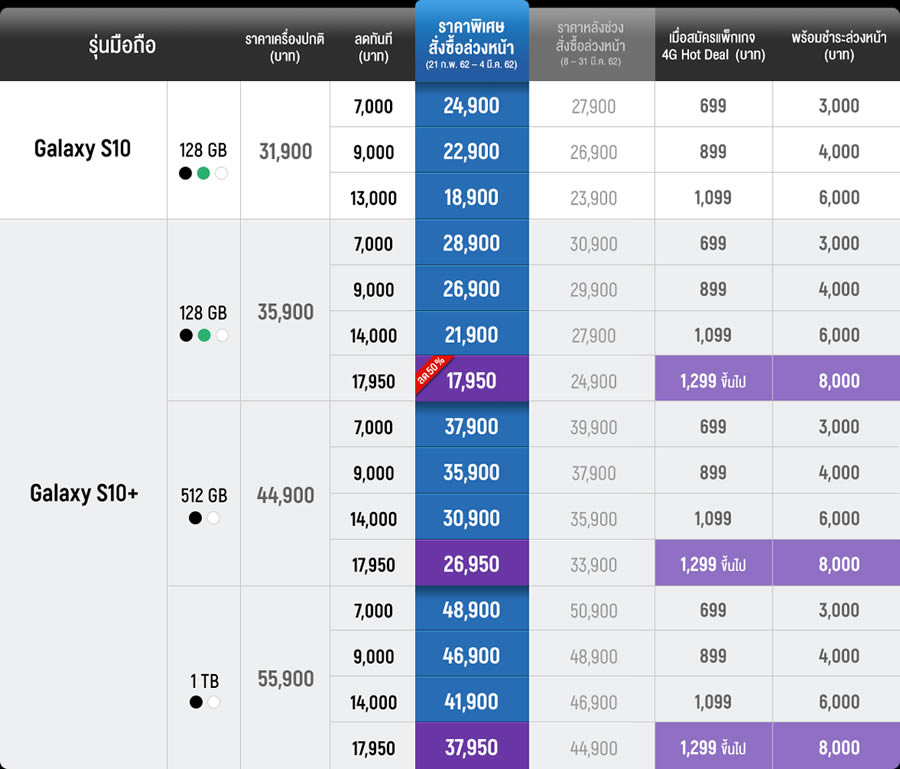Pick black color dot for Galaxy S10 128 GB
Image resolution: width=900 pixels, height=769 pixels.
[186, 173]
